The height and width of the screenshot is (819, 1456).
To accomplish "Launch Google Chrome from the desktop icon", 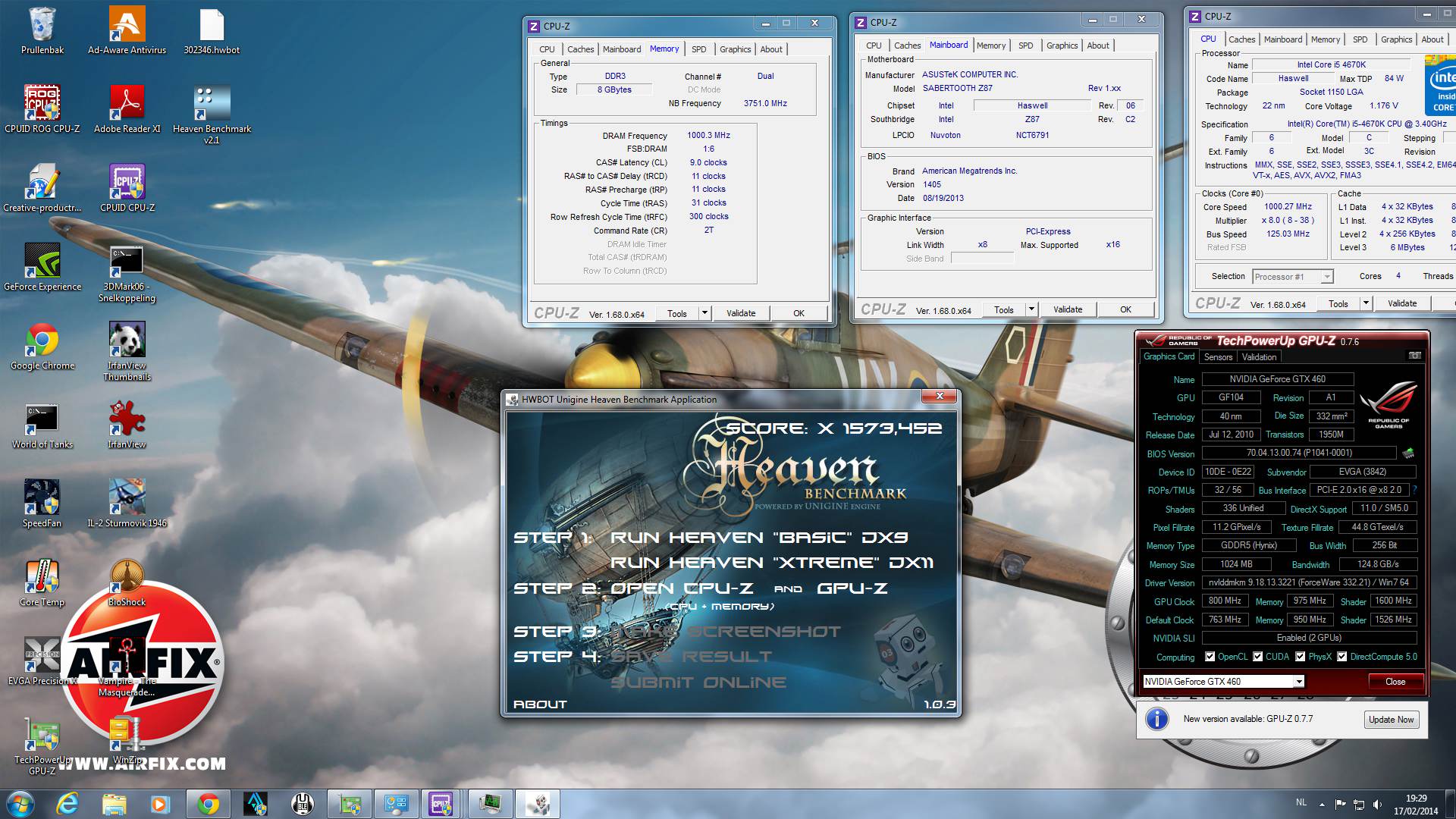I will (x=42, y=346).
